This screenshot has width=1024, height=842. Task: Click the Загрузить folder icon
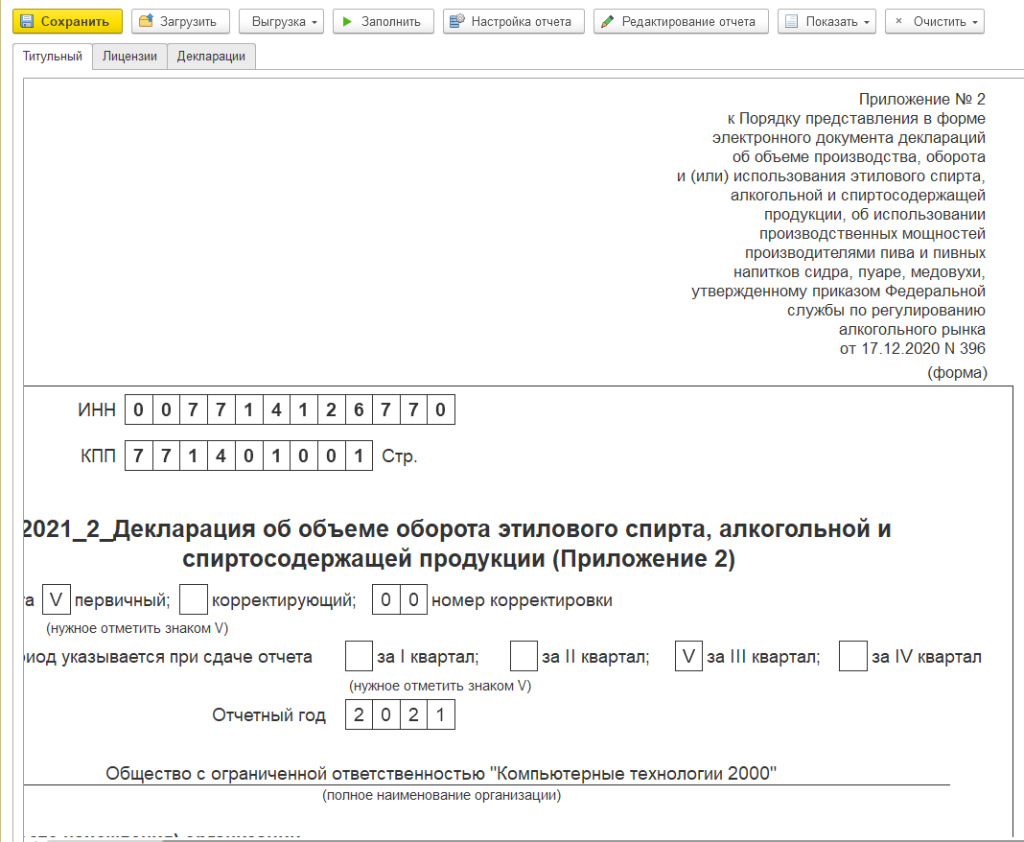(x=147, y=21)
